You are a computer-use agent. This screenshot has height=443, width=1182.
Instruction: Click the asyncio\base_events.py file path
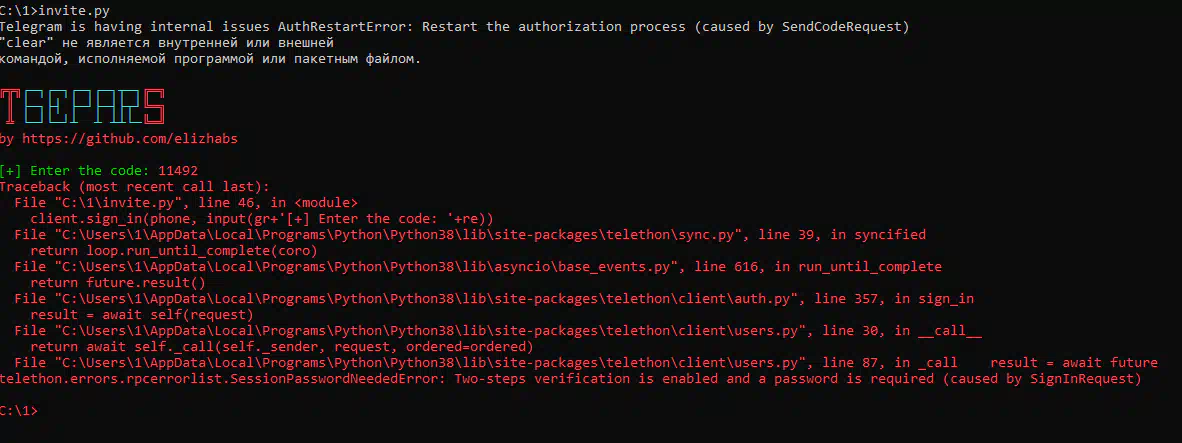click(478, 267)
